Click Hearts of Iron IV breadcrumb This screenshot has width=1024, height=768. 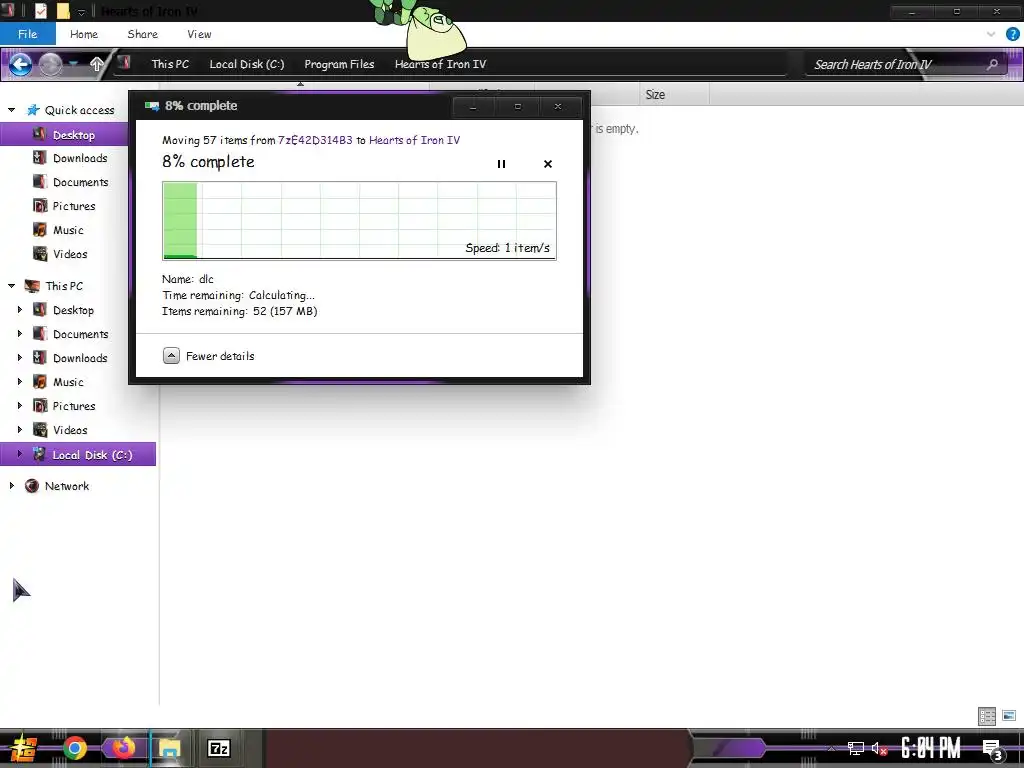pyautogui.click(x=440, y=64)
